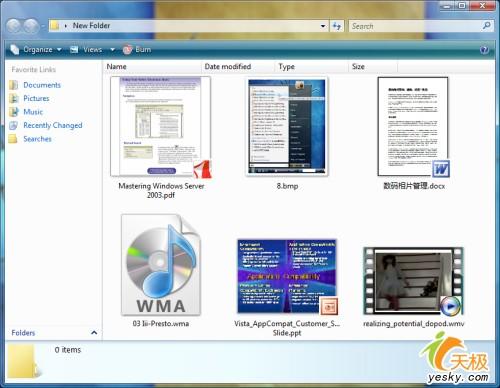Click the PowerPoint badge on ppt thumbnail
500x388 pixels.
tap(329, 306)
